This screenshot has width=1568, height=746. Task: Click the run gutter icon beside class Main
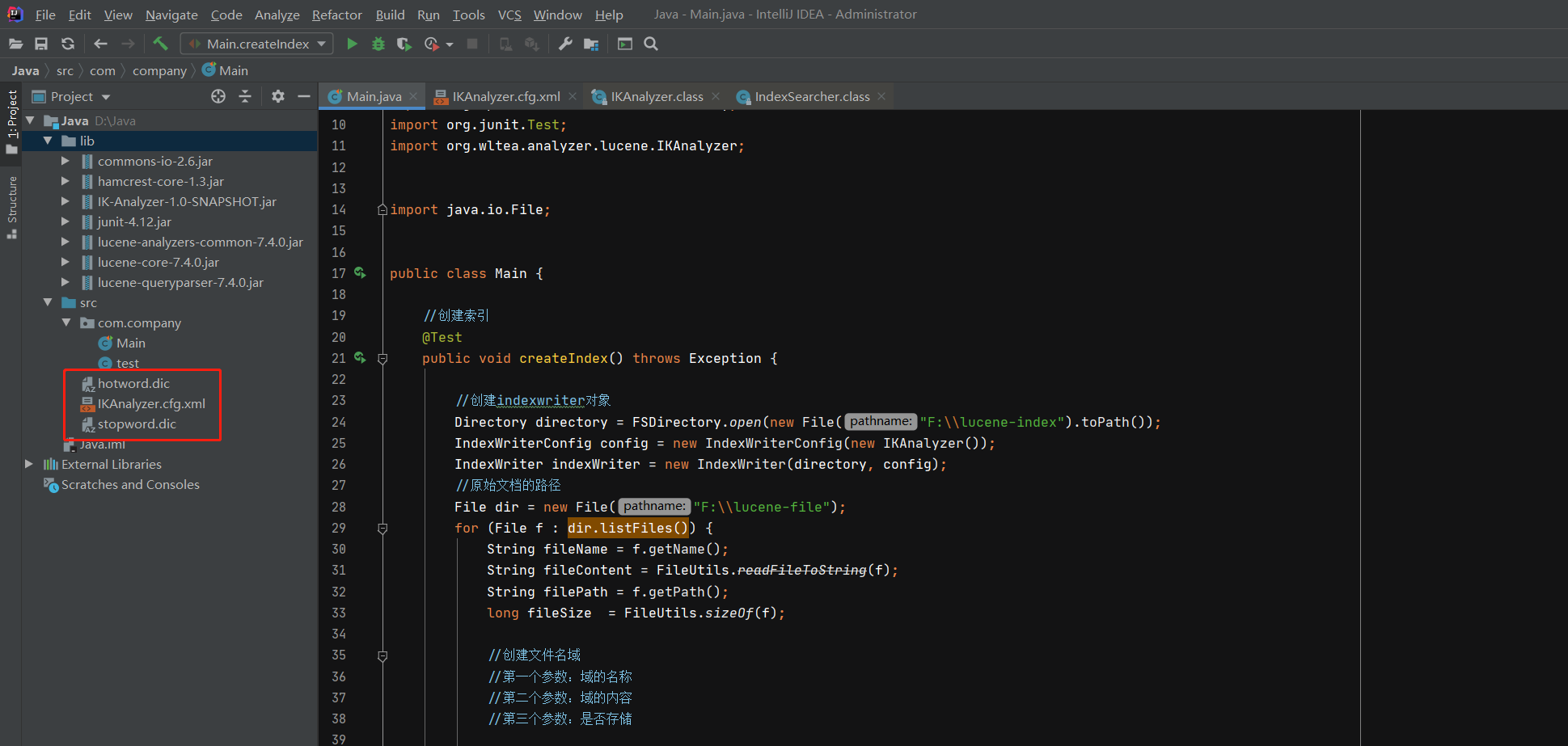point(360,273)
